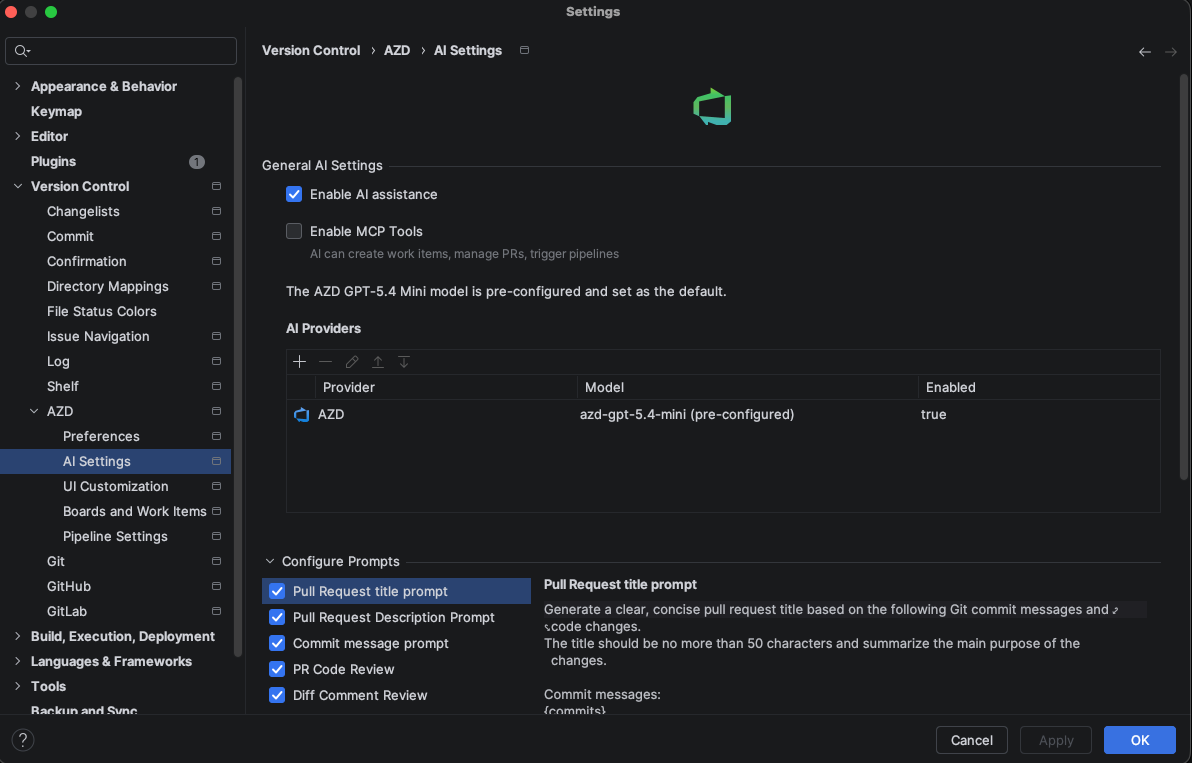Screen dimensions: 1192x763
Task: Expand Appearance & Behavior tree node
Action: [17, 87]
